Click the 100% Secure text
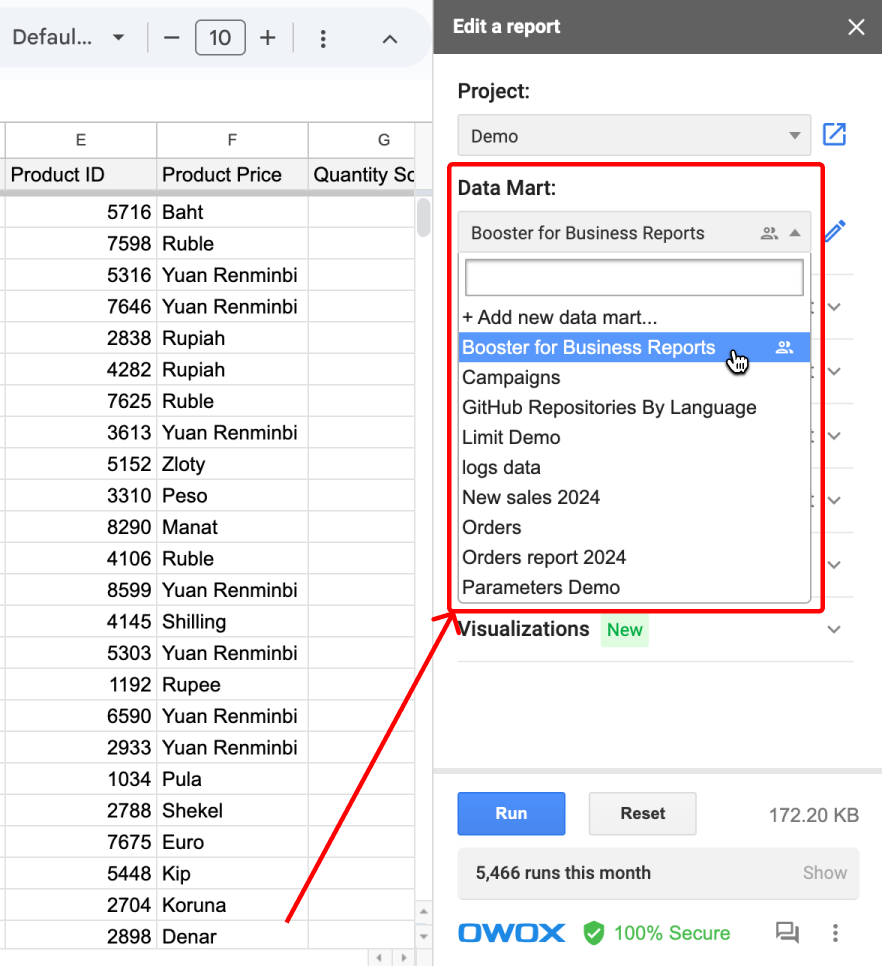 click(x=672, y=933)
